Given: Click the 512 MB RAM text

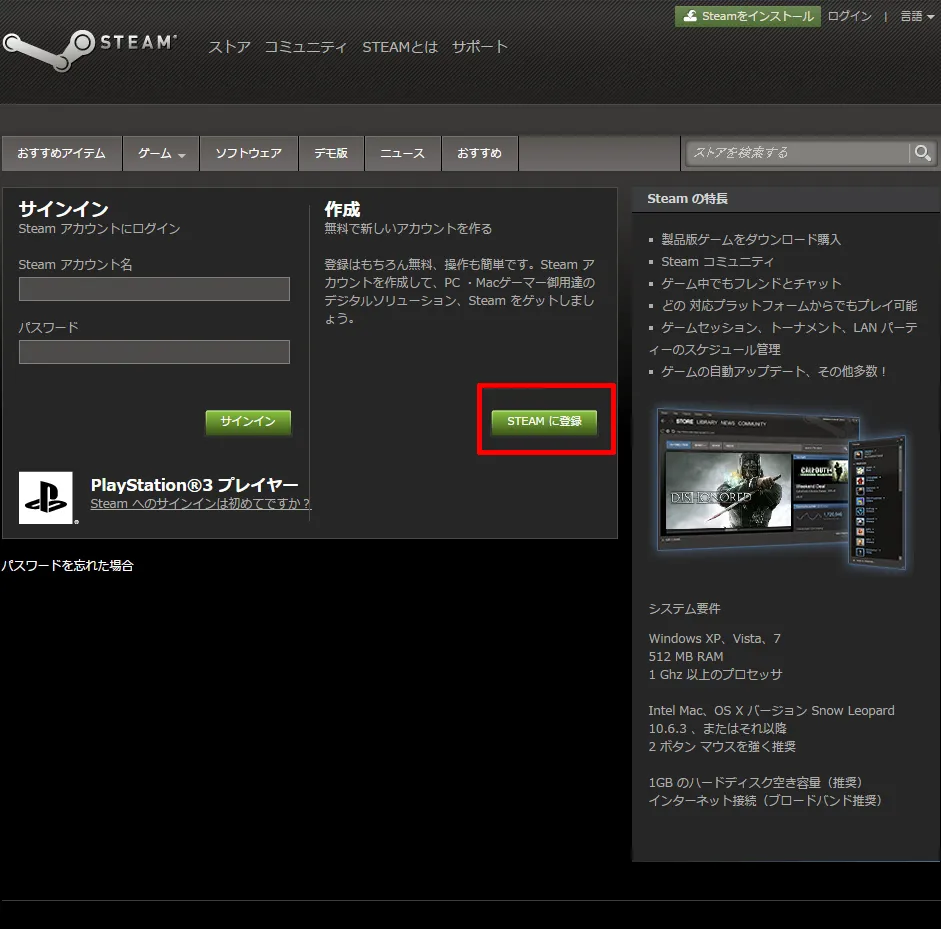Looking at the screenshot, I should [x=685, y=657].
